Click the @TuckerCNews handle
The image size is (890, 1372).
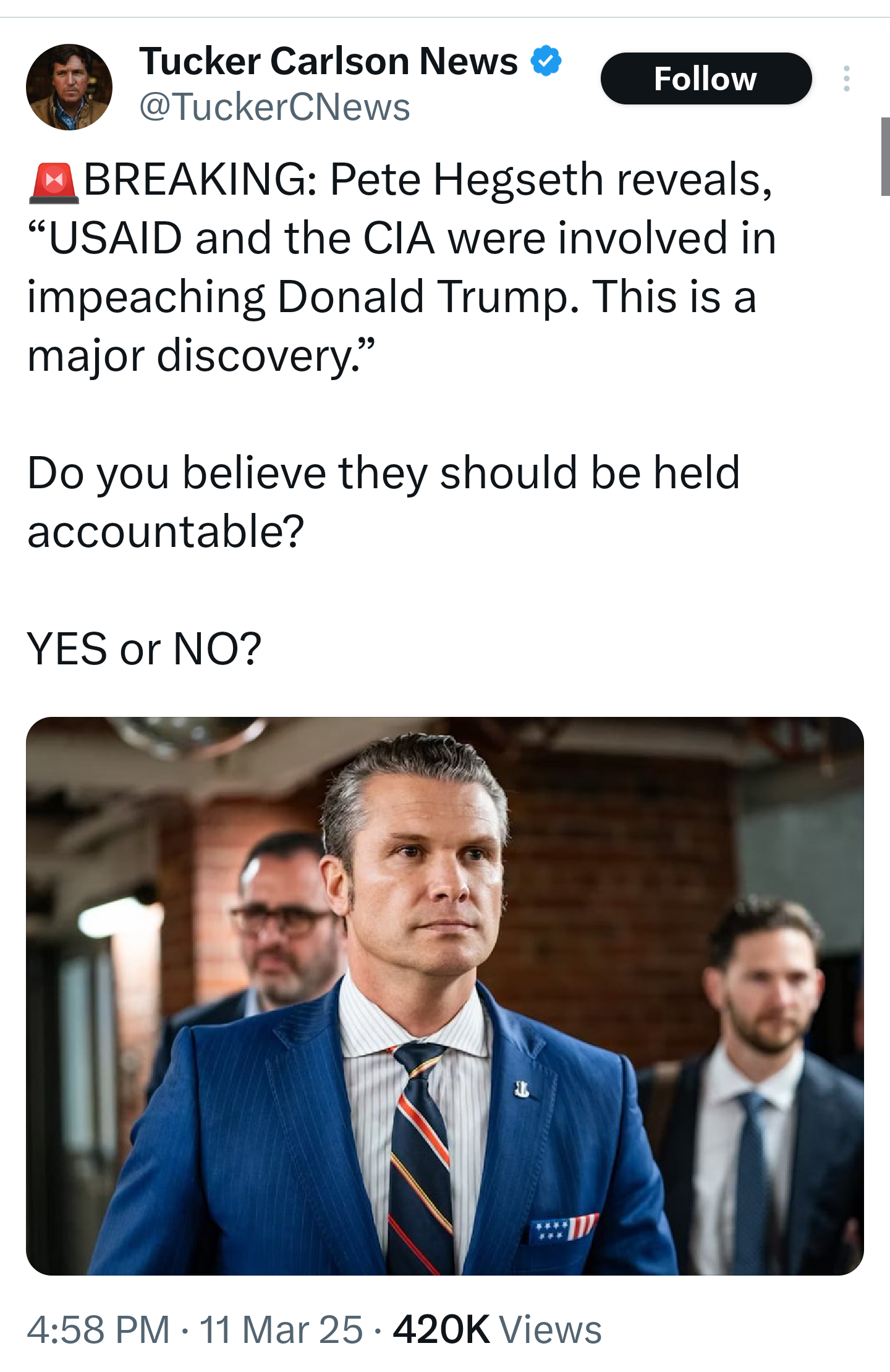coord(274,107)
